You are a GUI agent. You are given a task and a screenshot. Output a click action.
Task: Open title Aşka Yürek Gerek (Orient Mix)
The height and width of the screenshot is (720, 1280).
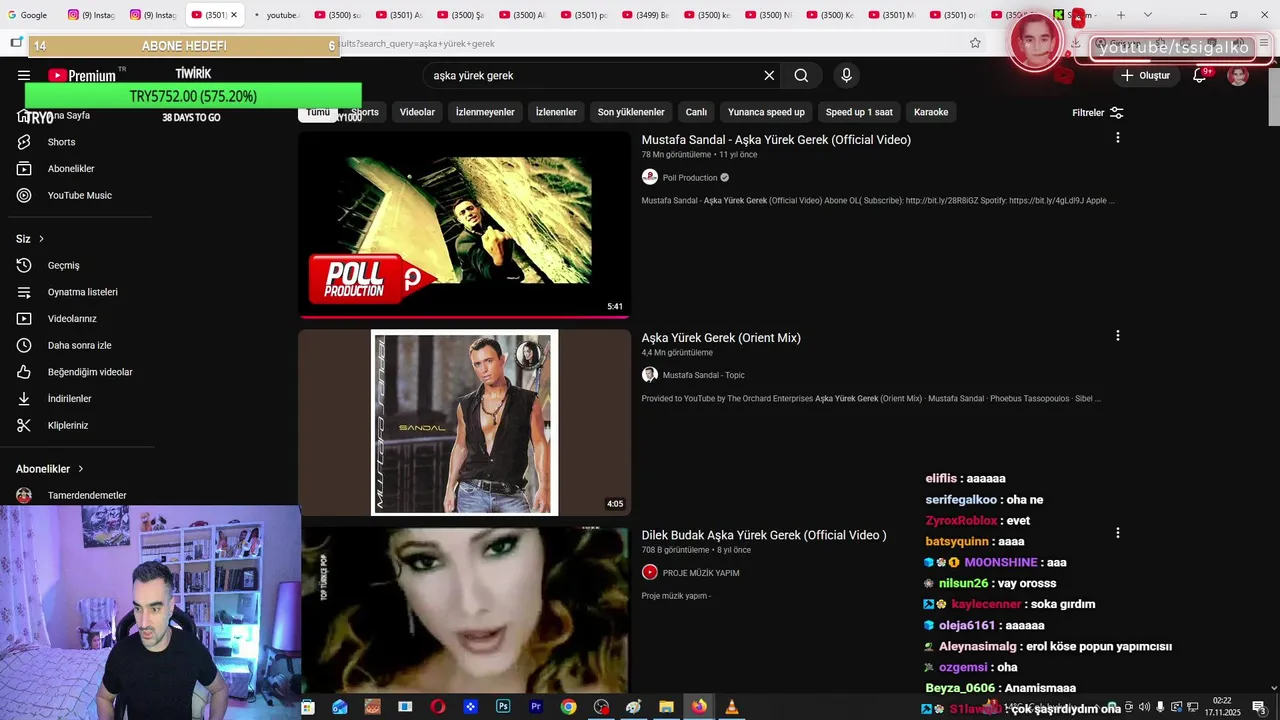(x=721, y=338)
